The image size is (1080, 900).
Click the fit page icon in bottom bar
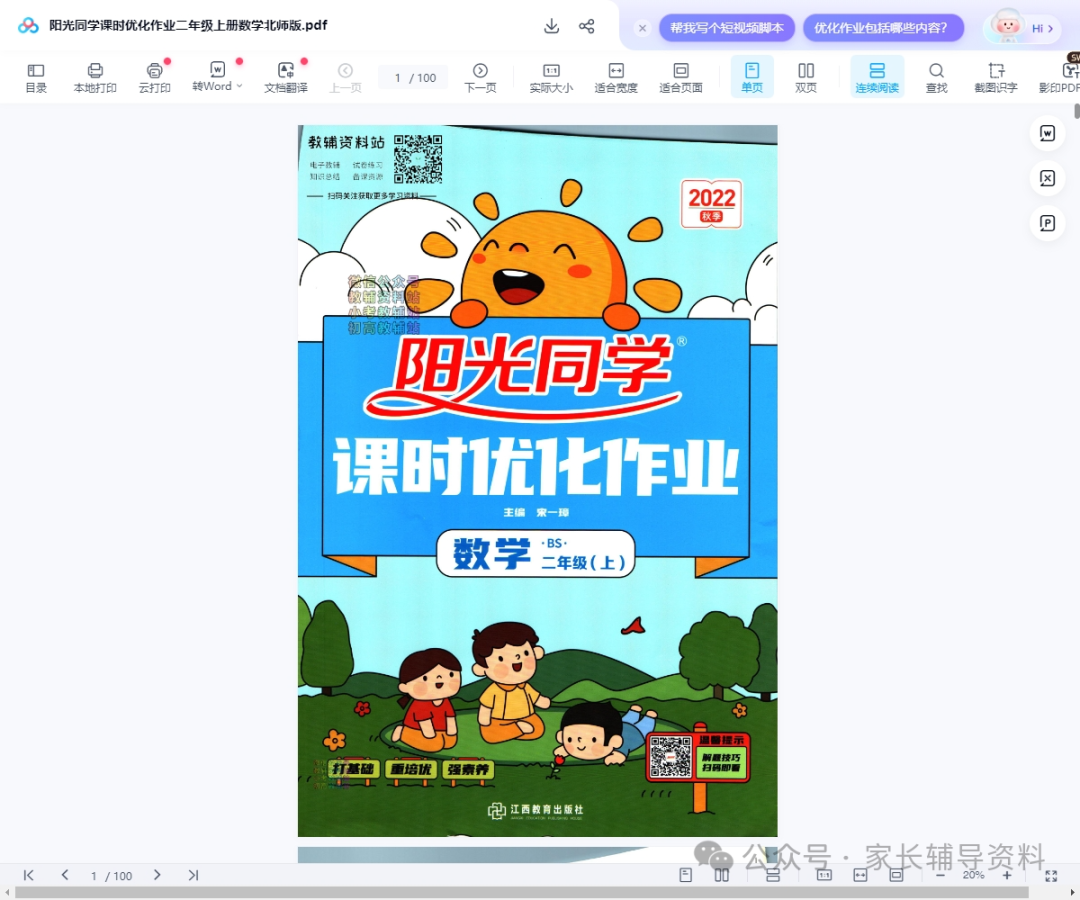(896, 875)
